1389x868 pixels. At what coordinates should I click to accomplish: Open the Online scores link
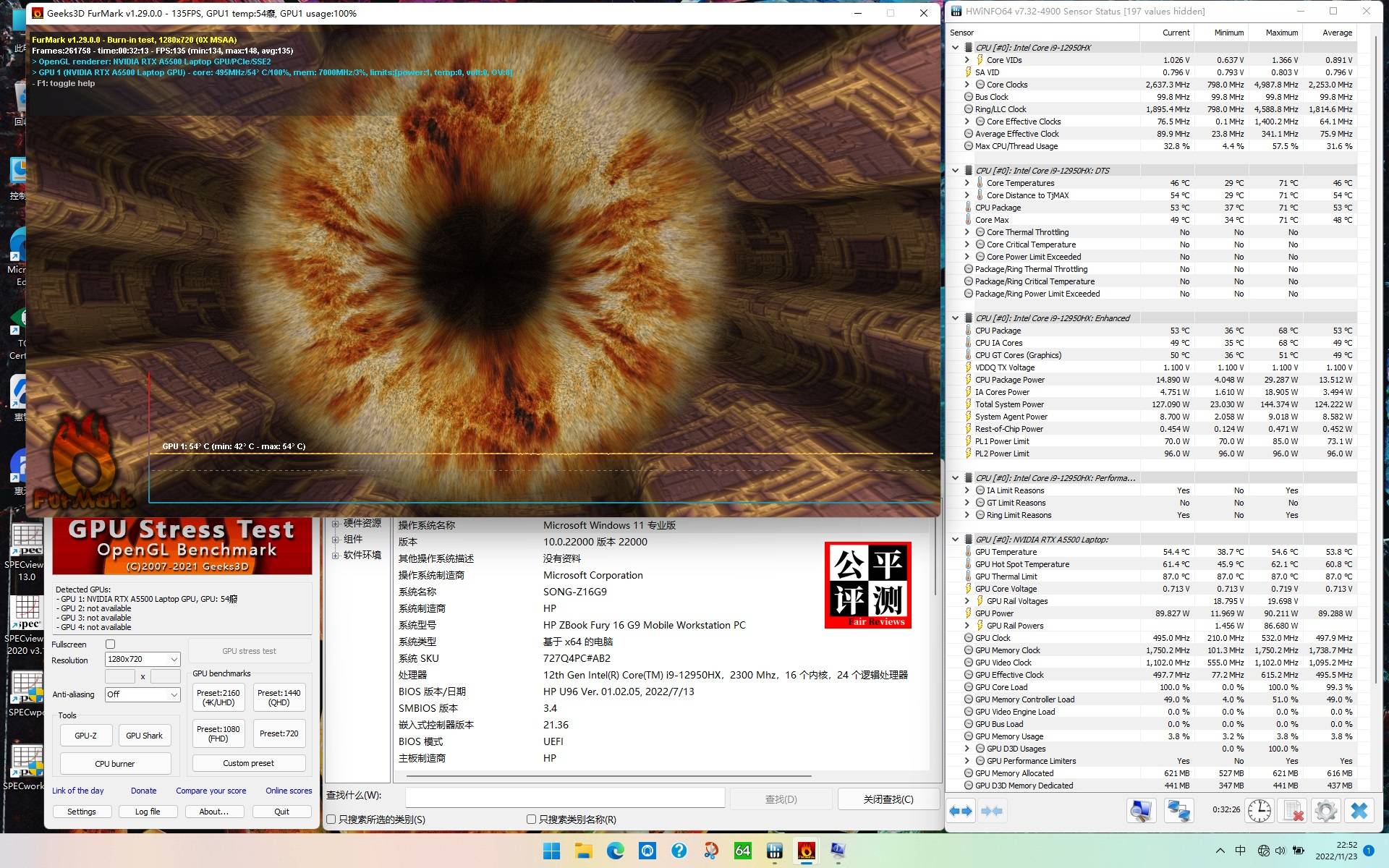pos(288,791)
